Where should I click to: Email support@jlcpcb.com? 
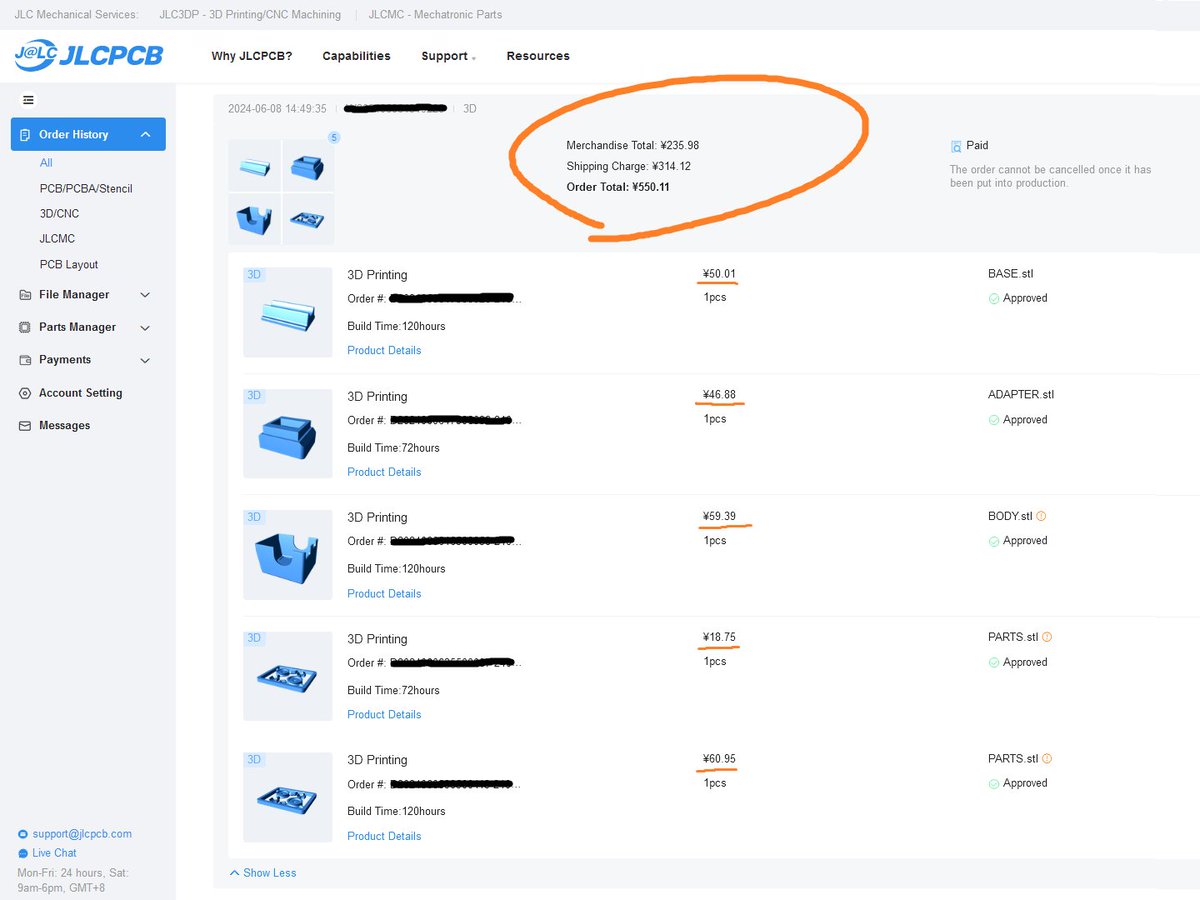click(x=82, y=834)
